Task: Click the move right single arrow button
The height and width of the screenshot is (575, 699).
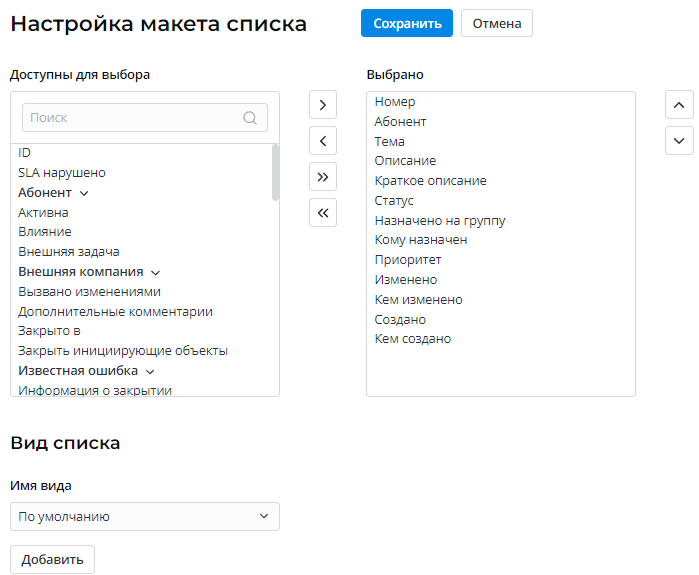Action: (x=322, y=104)
